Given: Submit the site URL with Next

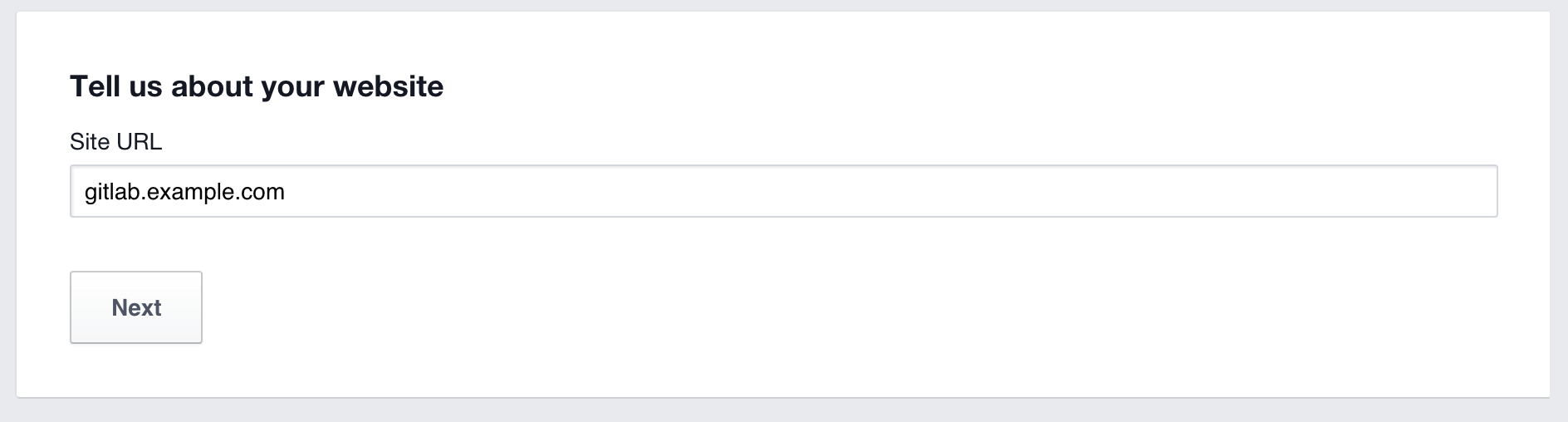Looking at the screenshot, I should 136,307.
